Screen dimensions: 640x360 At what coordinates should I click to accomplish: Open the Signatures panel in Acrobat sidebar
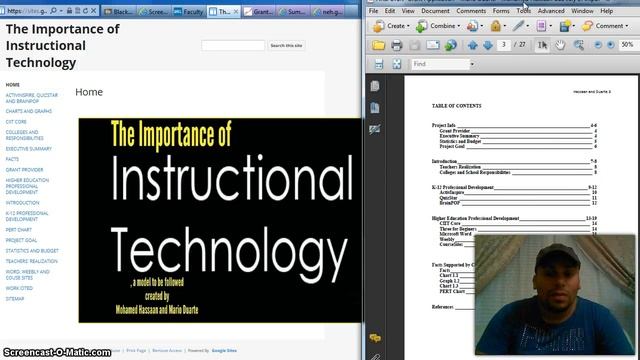[x=375, y=129]
